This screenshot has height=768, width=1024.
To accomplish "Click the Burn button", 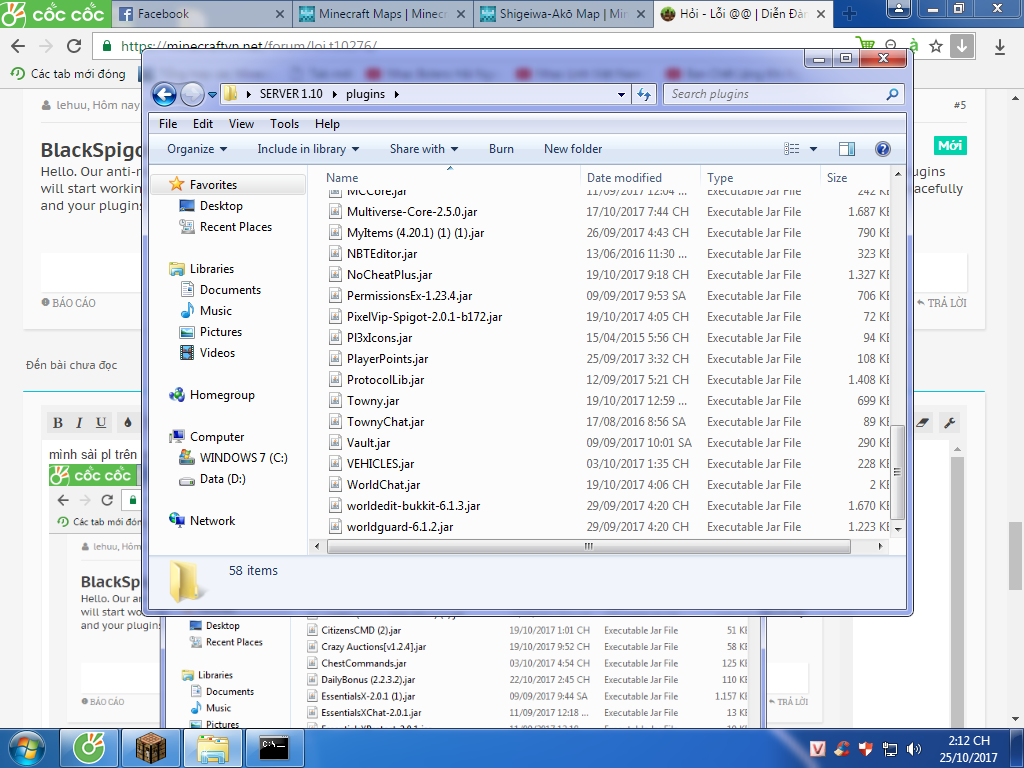I will 501,149.
